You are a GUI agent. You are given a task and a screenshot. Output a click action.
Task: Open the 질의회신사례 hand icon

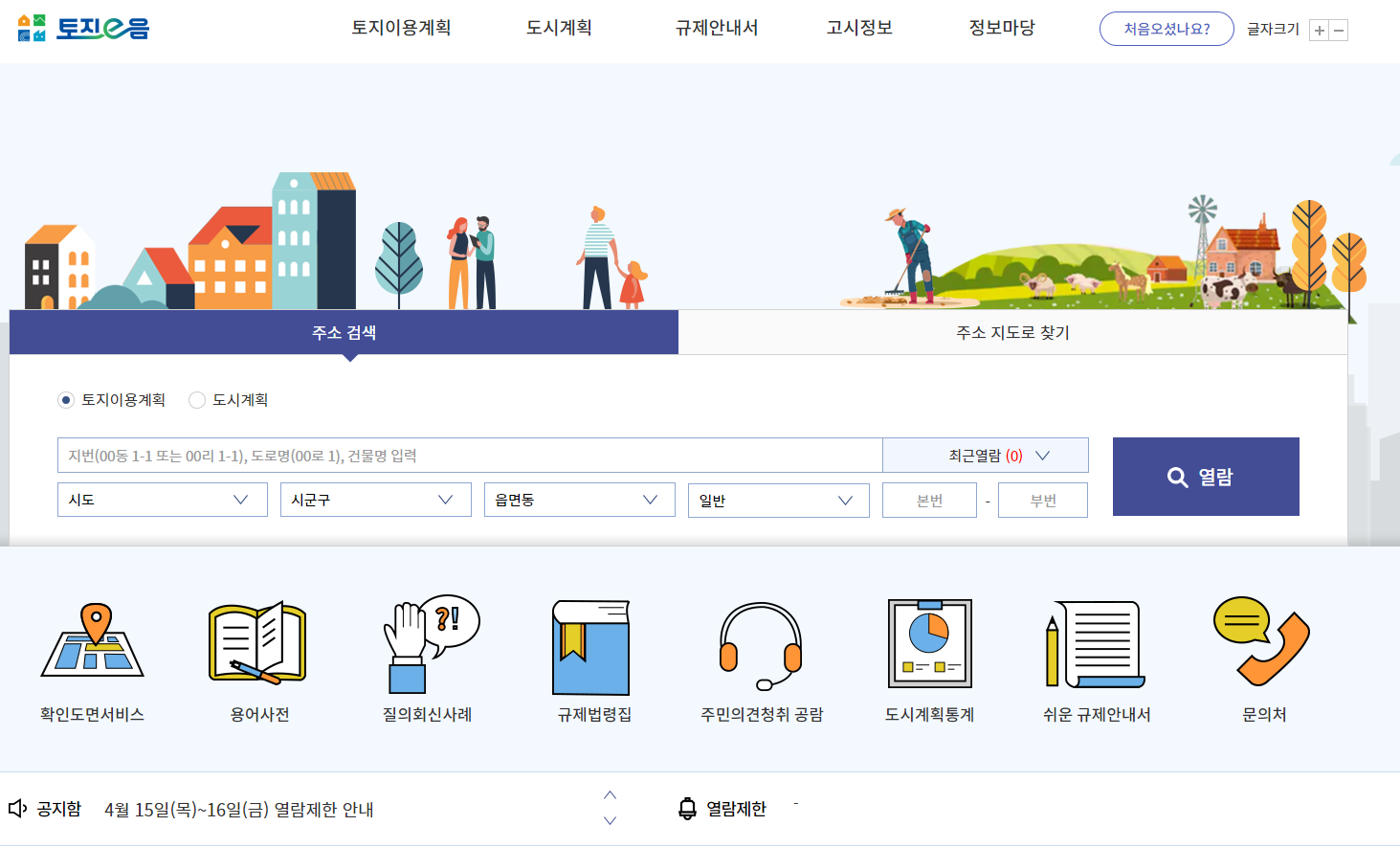[x=430, y=643]
